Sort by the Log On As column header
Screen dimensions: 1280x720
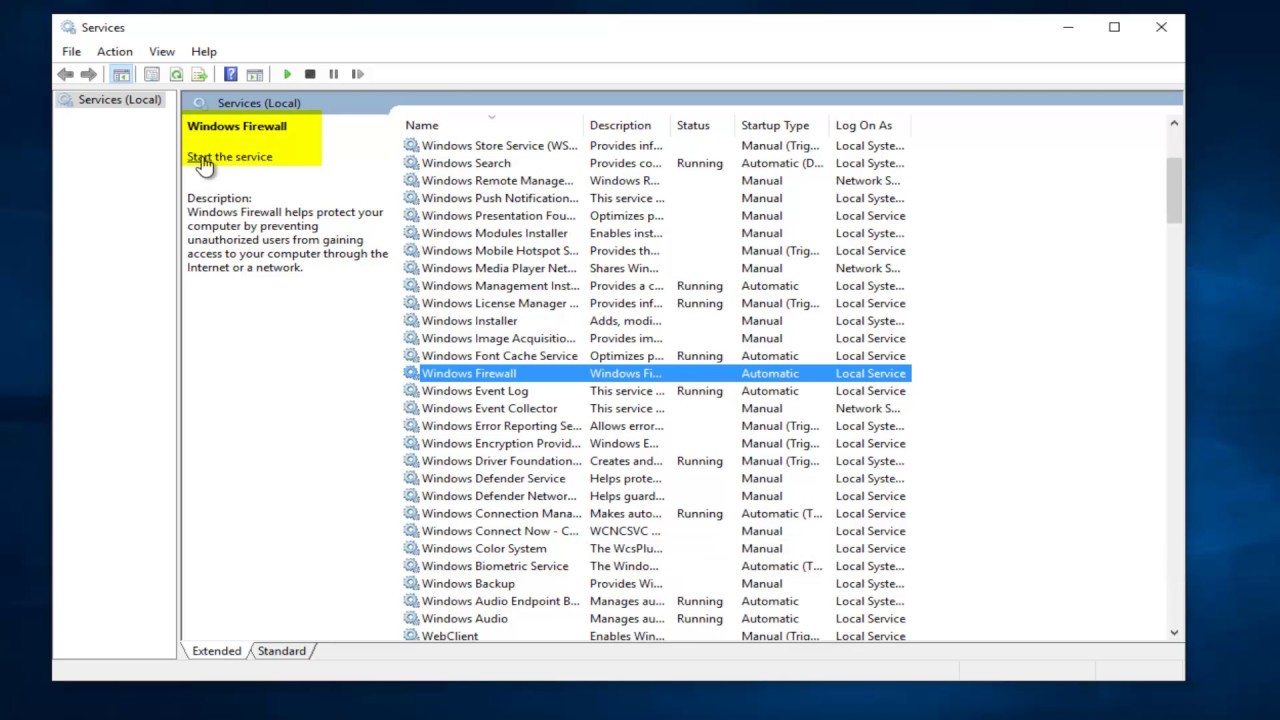click(x=871, y=125)
